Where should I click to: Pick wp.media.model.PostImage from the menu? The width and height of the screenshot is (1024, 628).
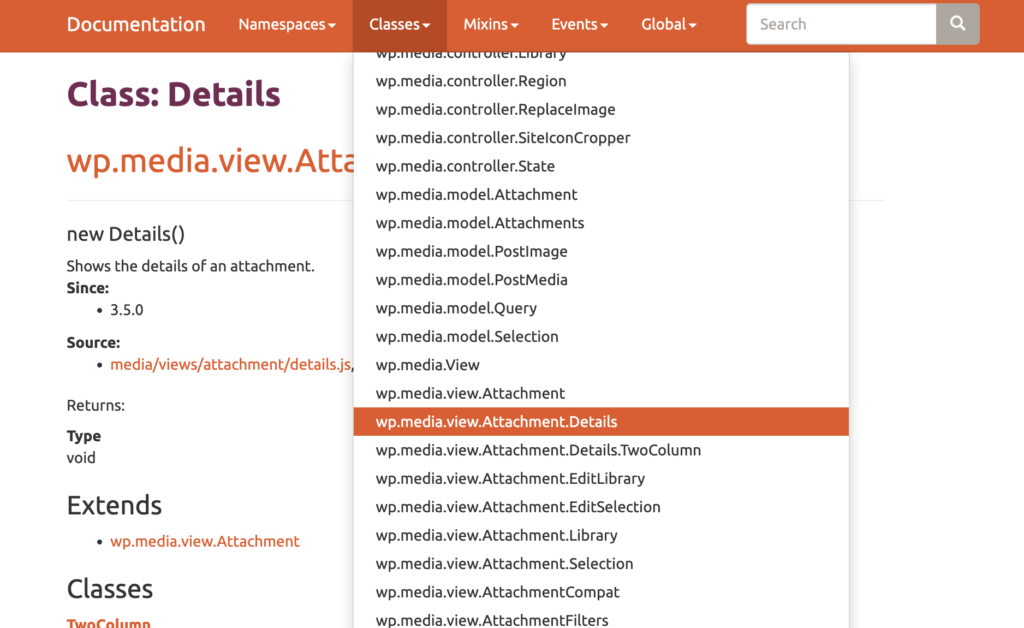click(471, 251)
